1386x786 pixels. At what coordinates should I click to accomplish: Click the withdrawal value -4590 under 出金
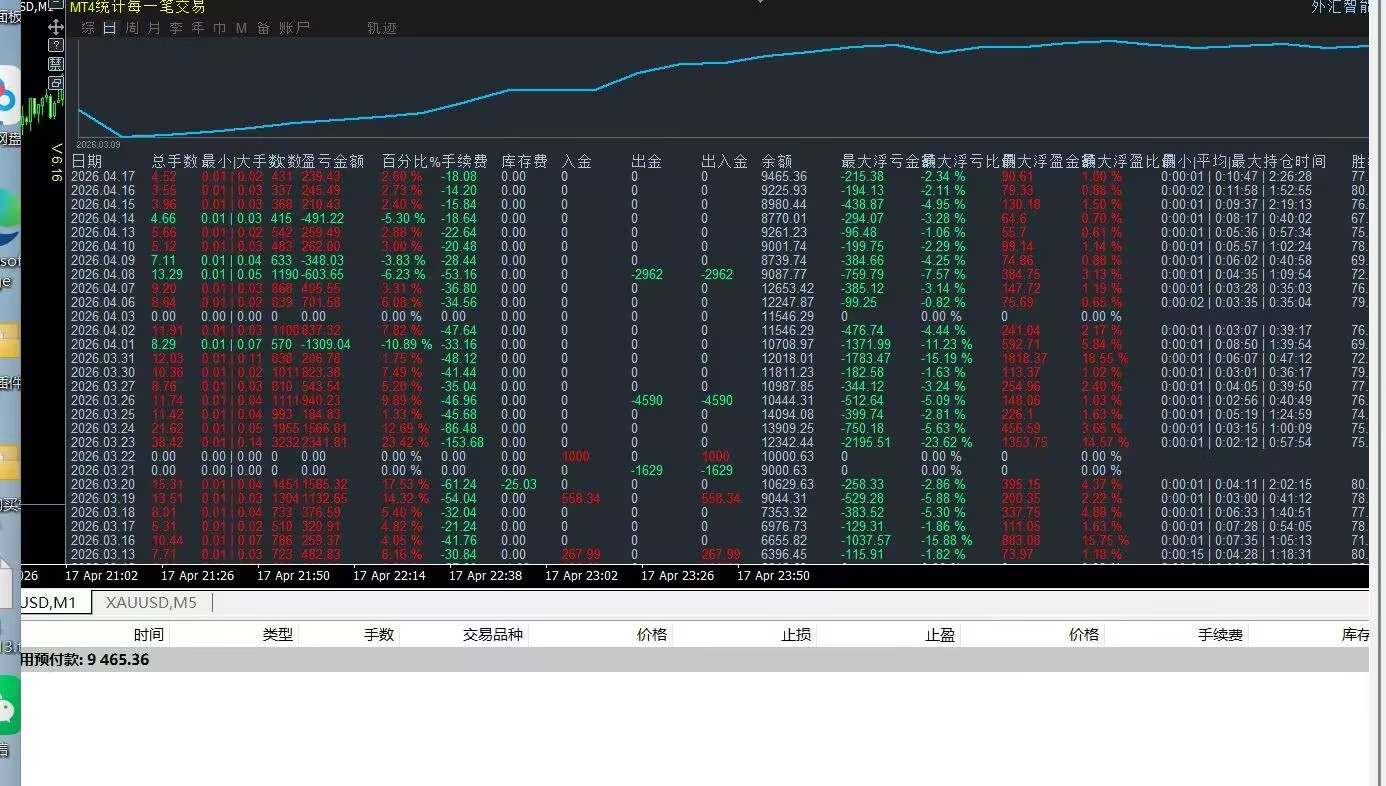[x=647, y=400]
